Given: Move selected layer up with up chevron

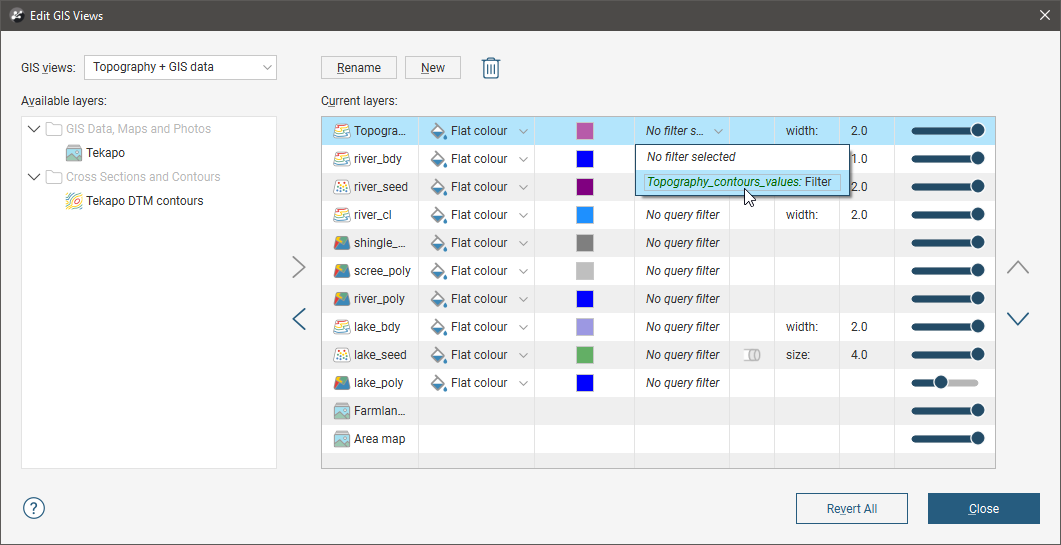Looking at the screenshot, I should pyautogui.click(x=1017, y=267).
